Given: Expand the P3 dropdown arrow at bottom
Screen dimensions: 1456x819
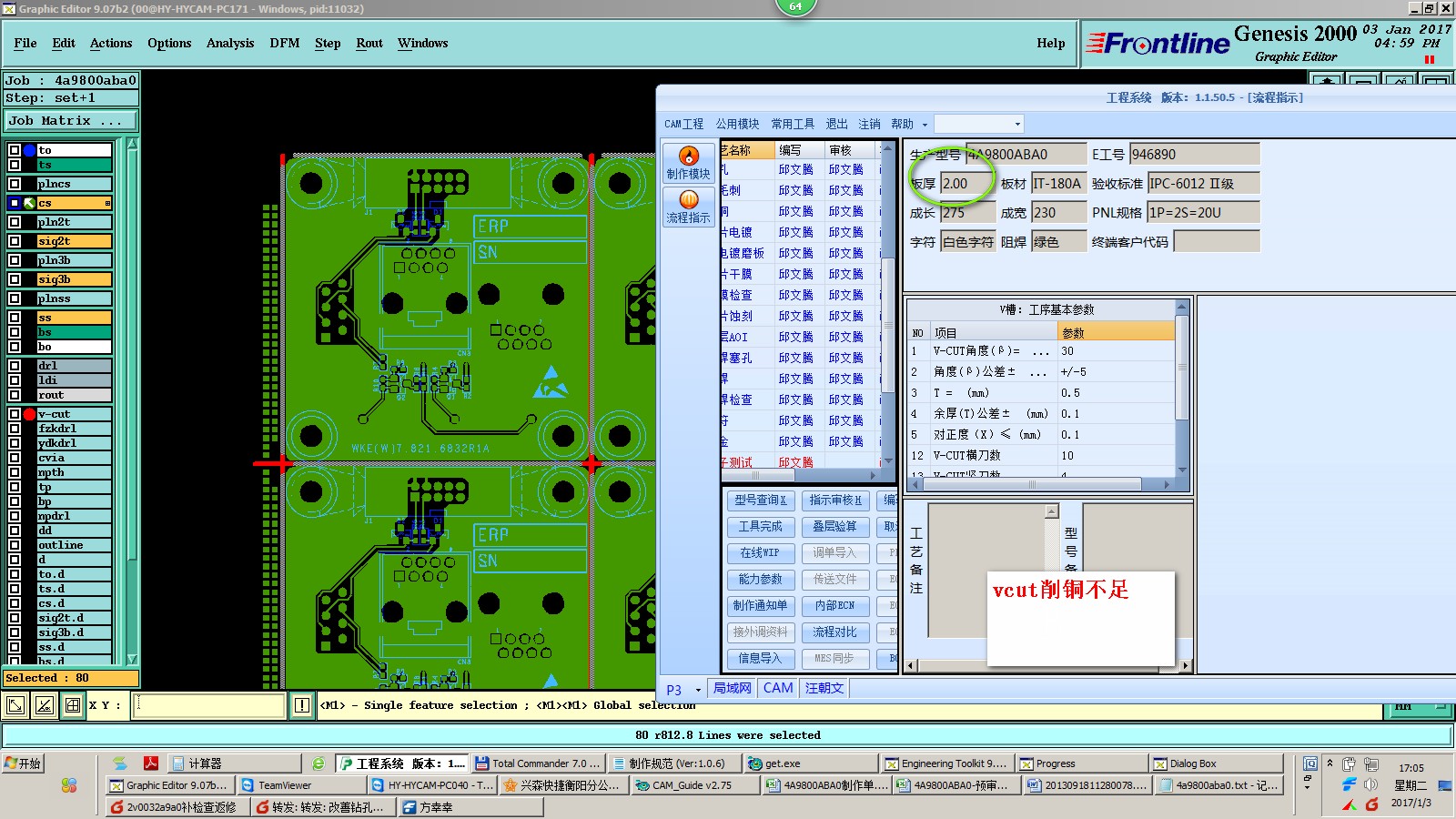Looking at the screenshot, I should (698, 690).
